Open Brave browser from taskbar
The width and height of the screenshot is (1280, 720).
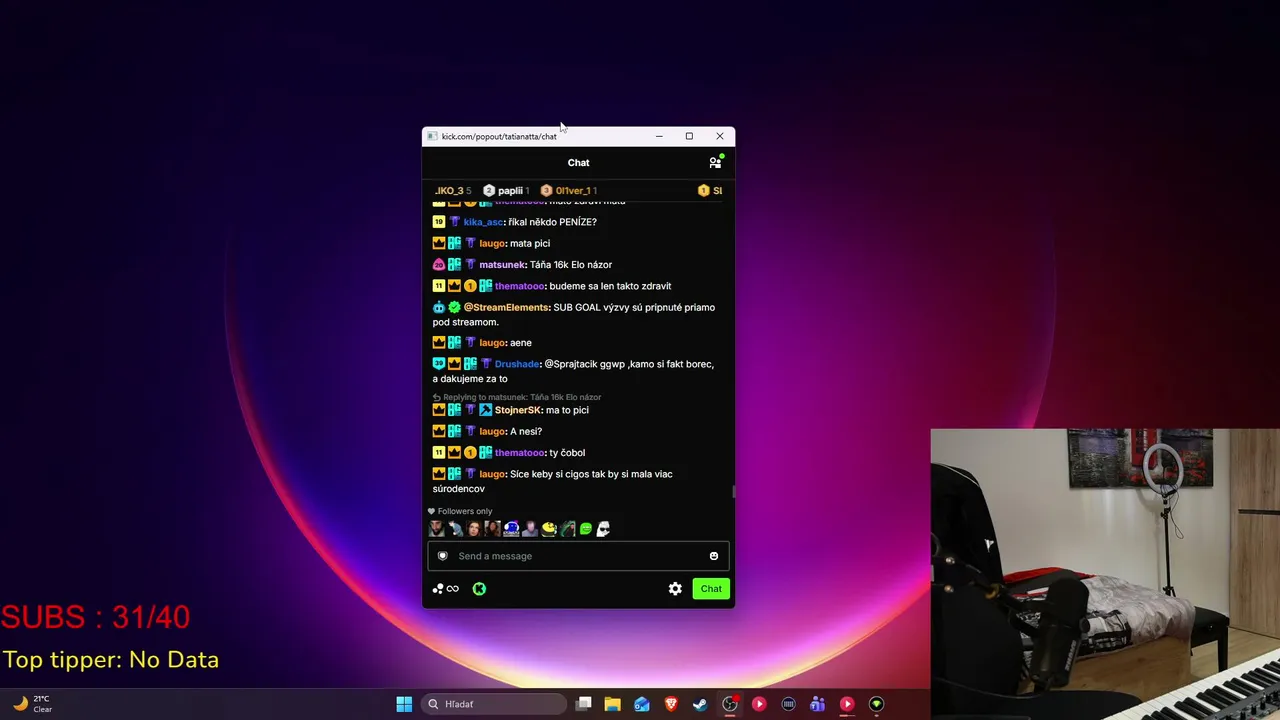(x=671, y=704)
